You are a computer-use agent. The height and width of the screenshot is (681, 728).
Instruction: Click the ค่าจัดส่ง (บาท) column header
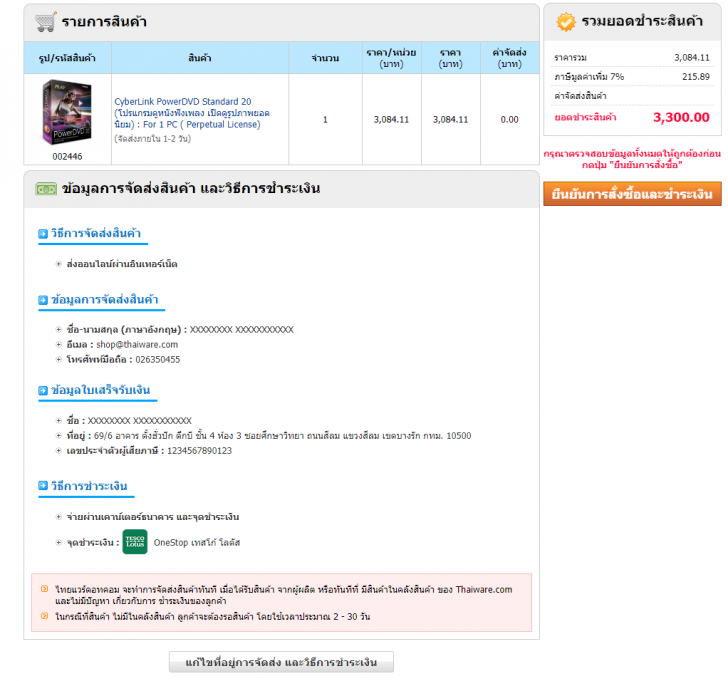(x=510, y=58)
